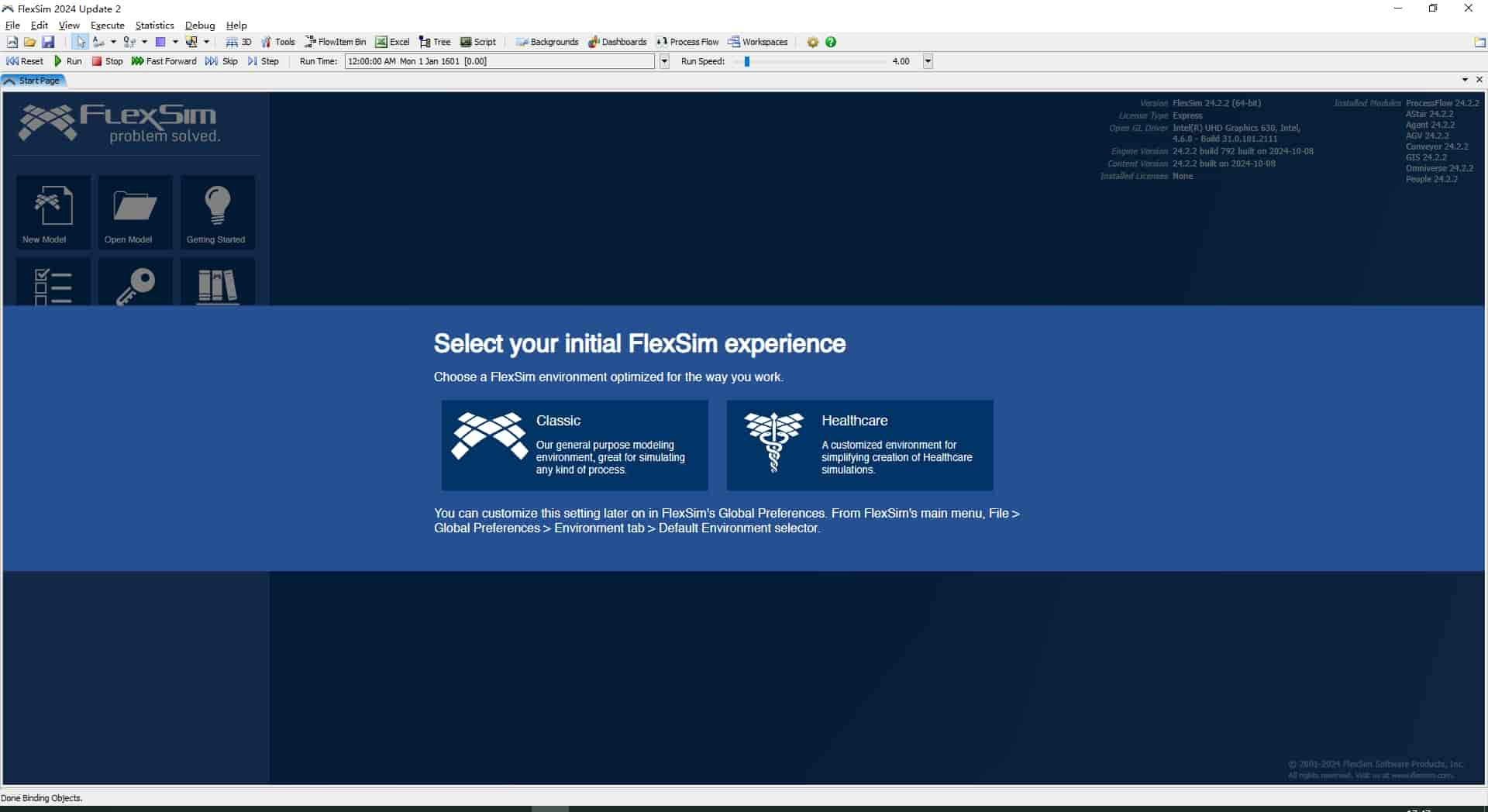Open the FlowItem Bin
Screen dimensions: 1488x812
tap(336, 42)
